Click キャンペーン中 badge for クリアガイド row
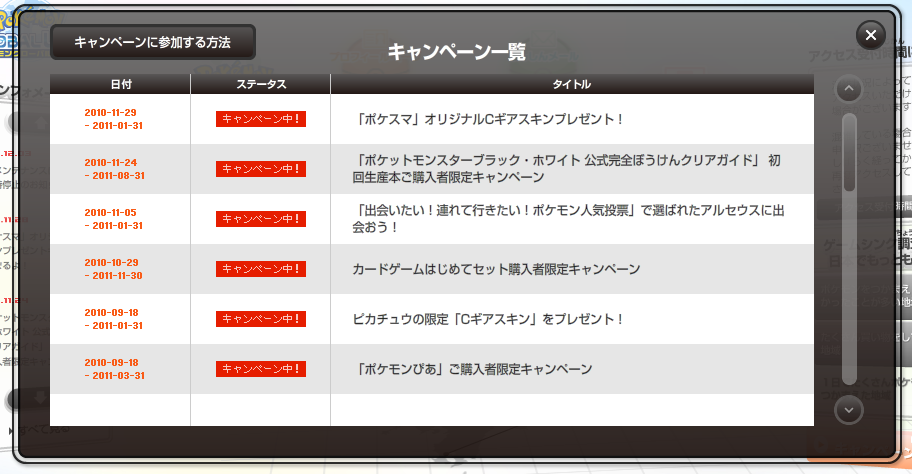Image resolution: width=912 pixels, height=474 pixels. 260,169
